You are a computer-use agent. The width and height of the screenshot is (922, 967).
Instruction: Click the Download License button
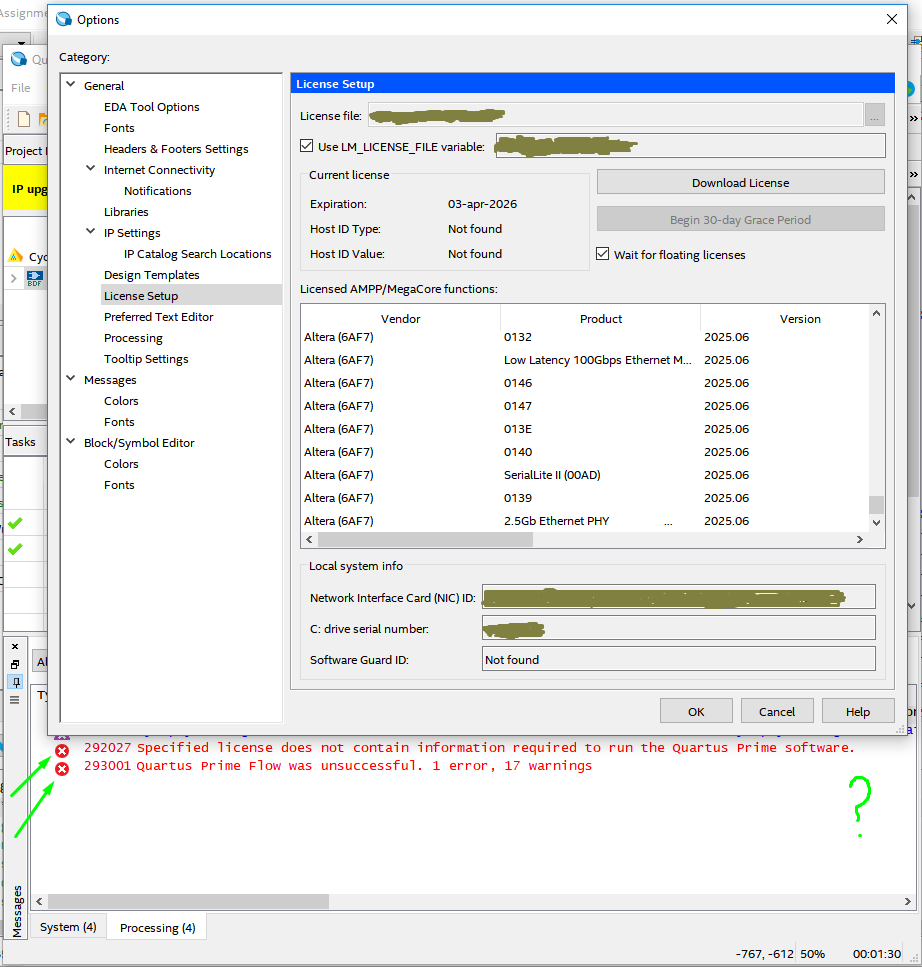tap(741, 183)
